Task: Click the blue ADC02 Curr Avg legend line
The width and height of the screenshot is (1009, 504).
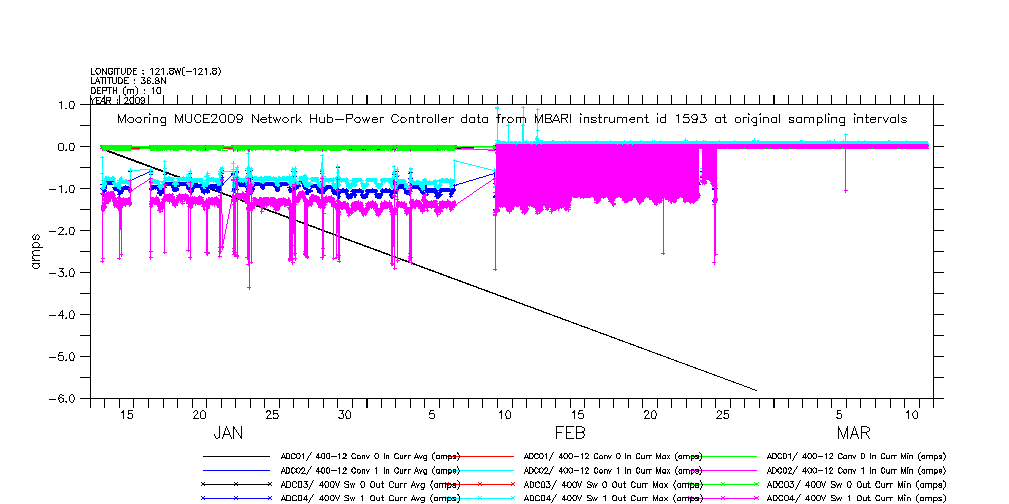Action: click(x=236, y=470)
